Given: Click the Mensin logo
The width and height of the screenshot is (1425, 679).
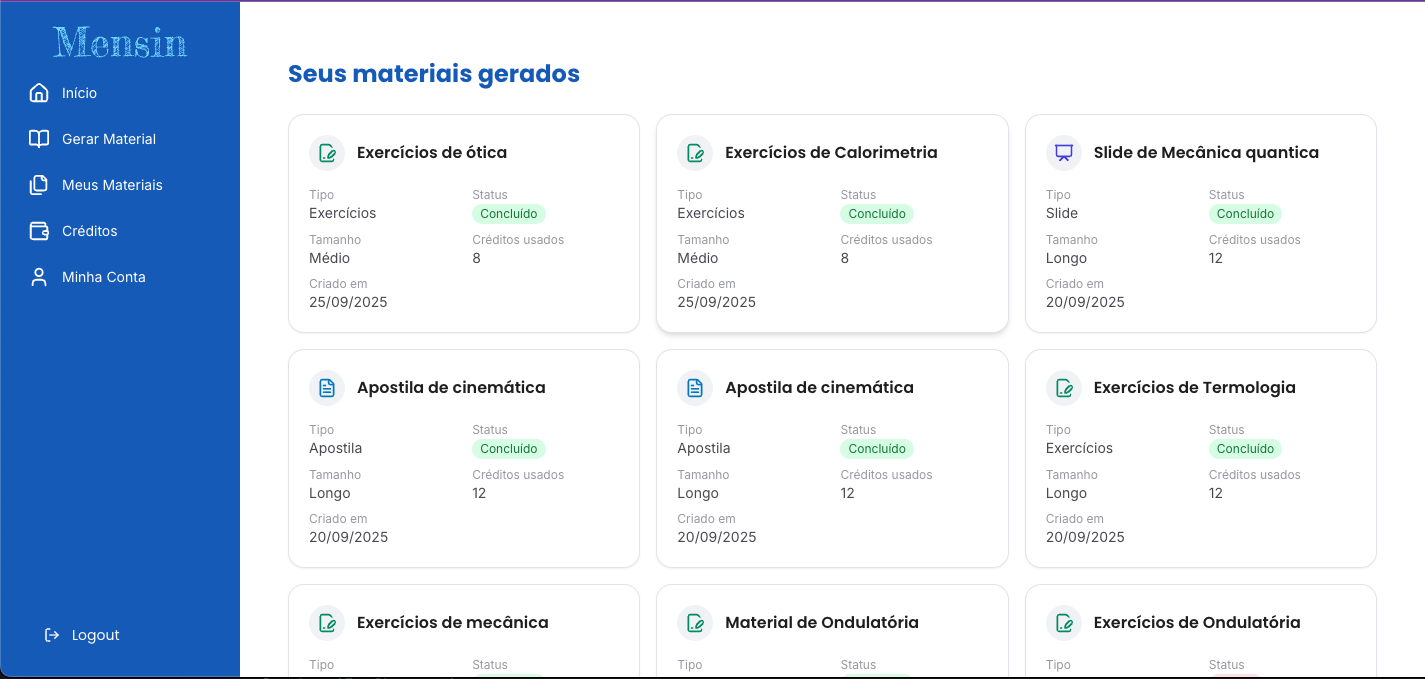Looking at the screenshot, I should (119, 42).
